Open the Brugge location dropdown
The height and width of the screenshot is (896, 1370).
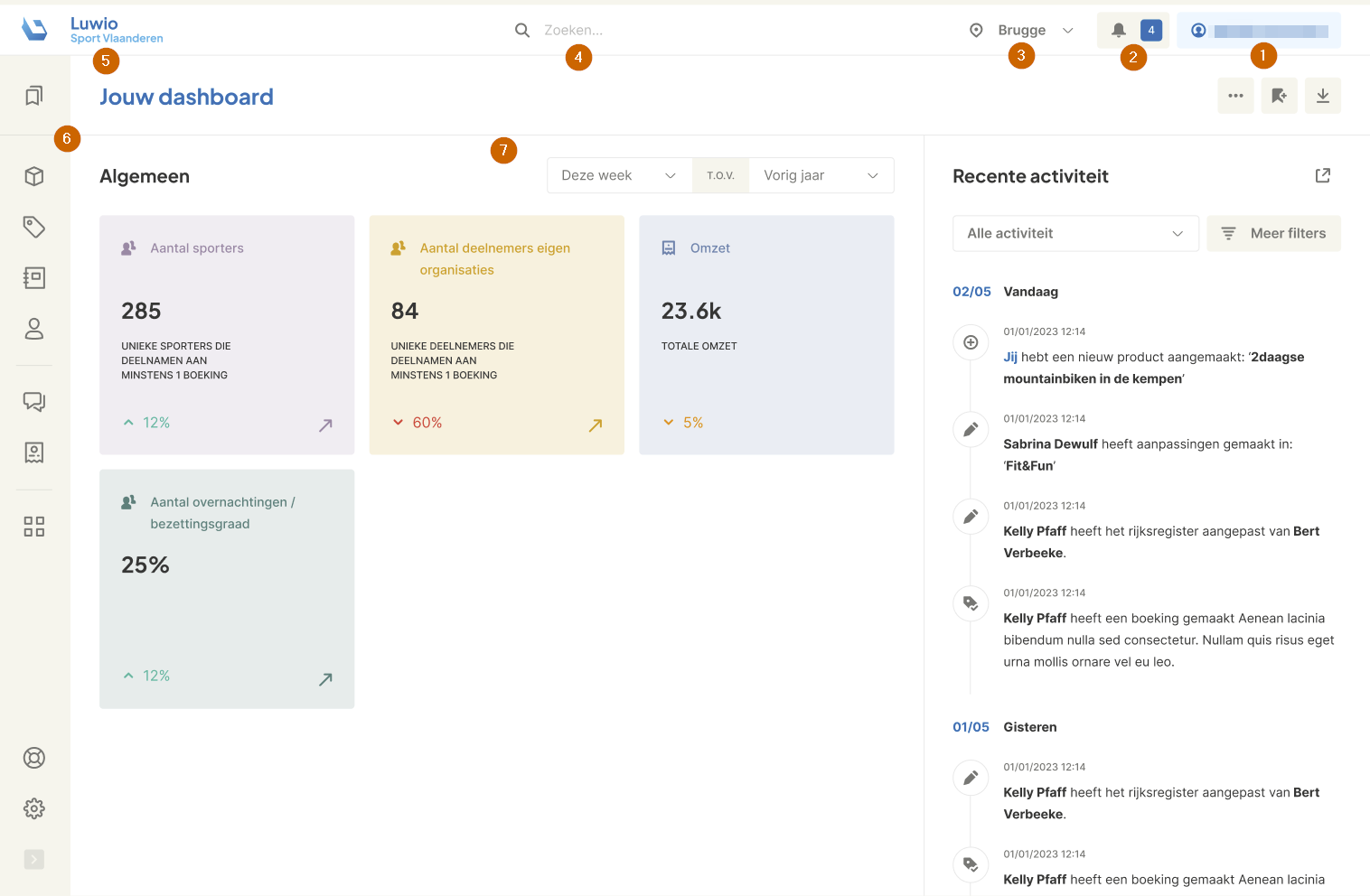click(1023, 31)
